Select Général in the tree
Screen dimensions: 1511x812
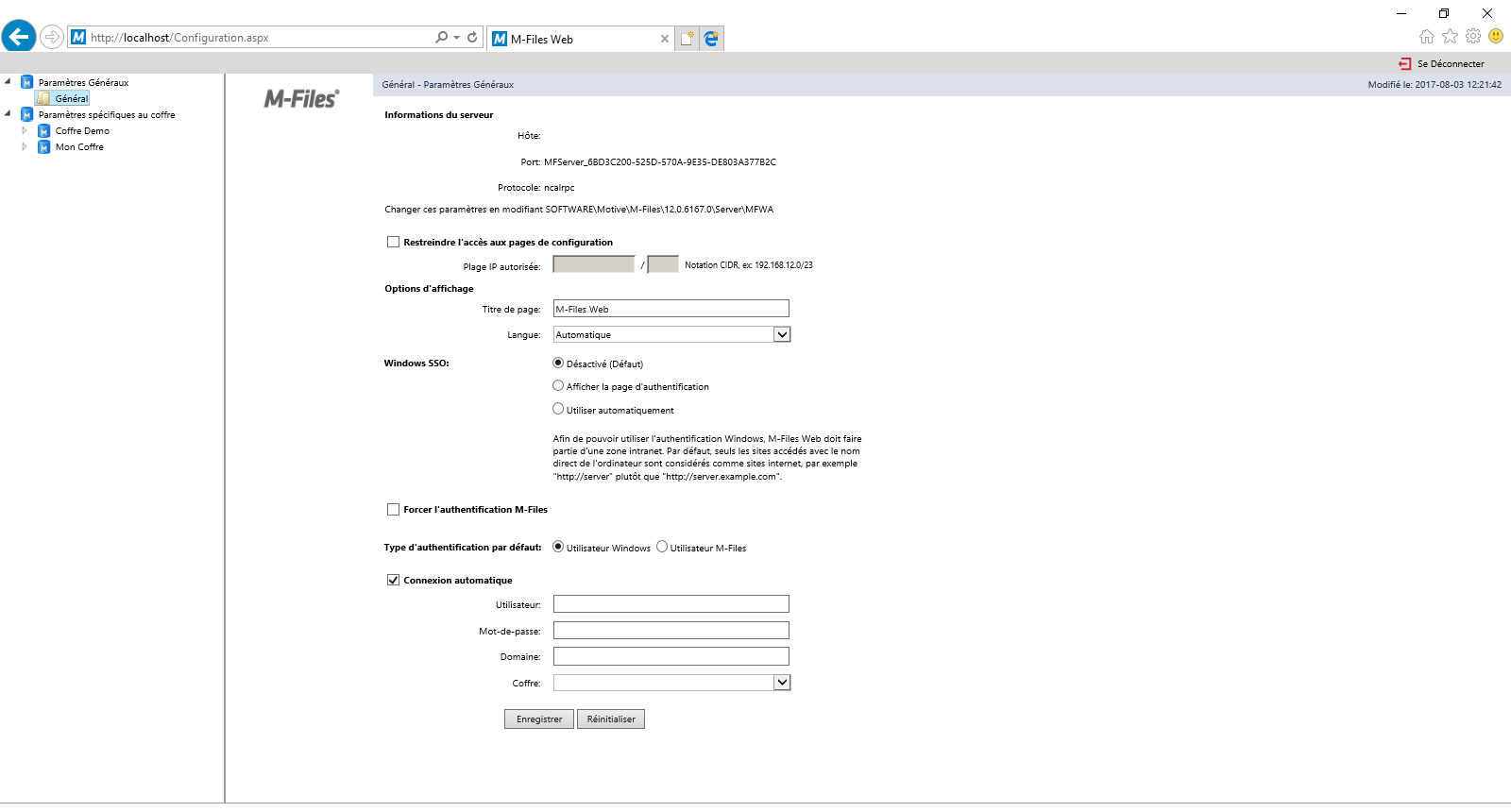(71, 99)
